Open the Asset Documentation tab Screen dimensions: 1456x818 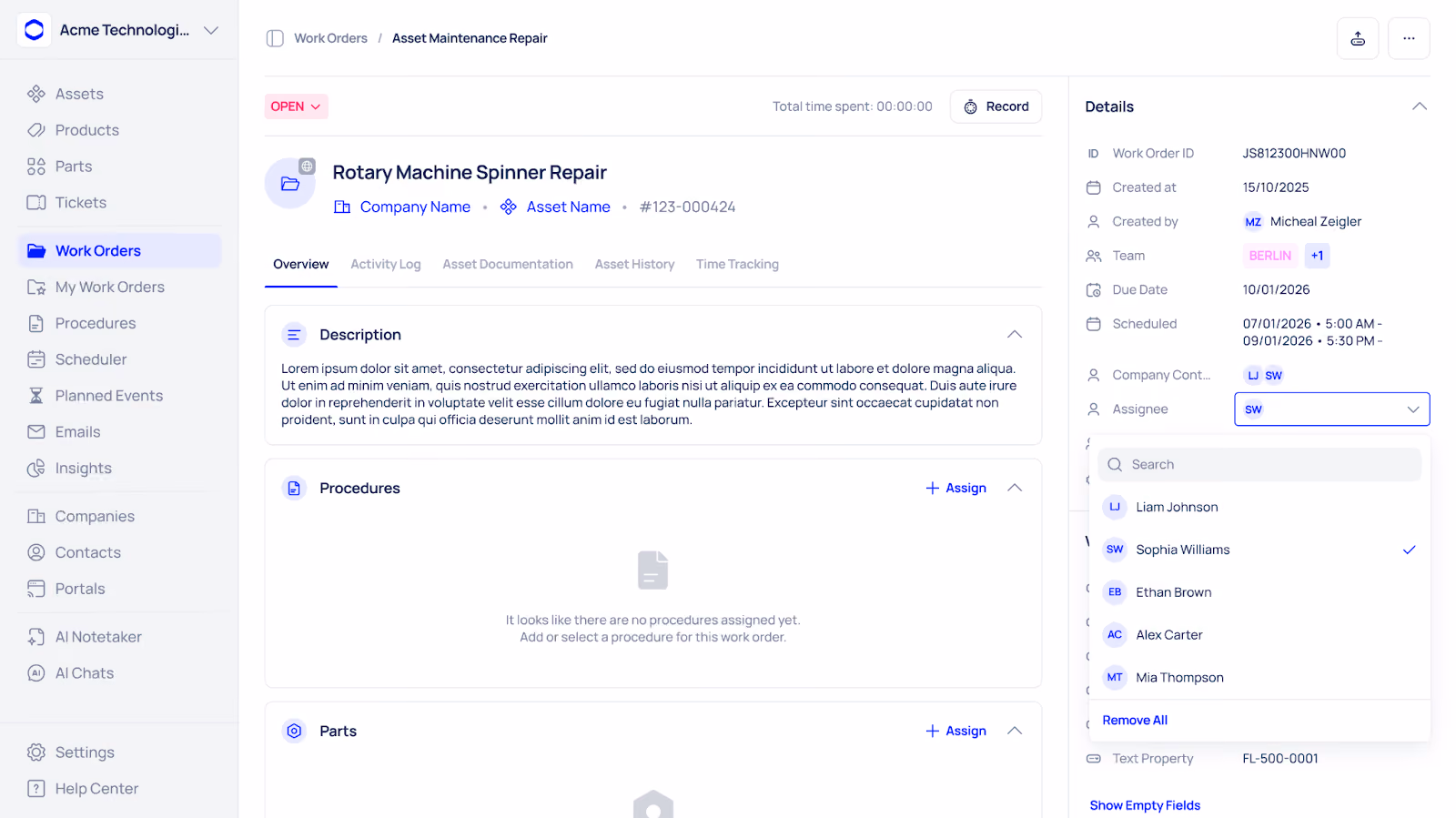click(508, 264)
